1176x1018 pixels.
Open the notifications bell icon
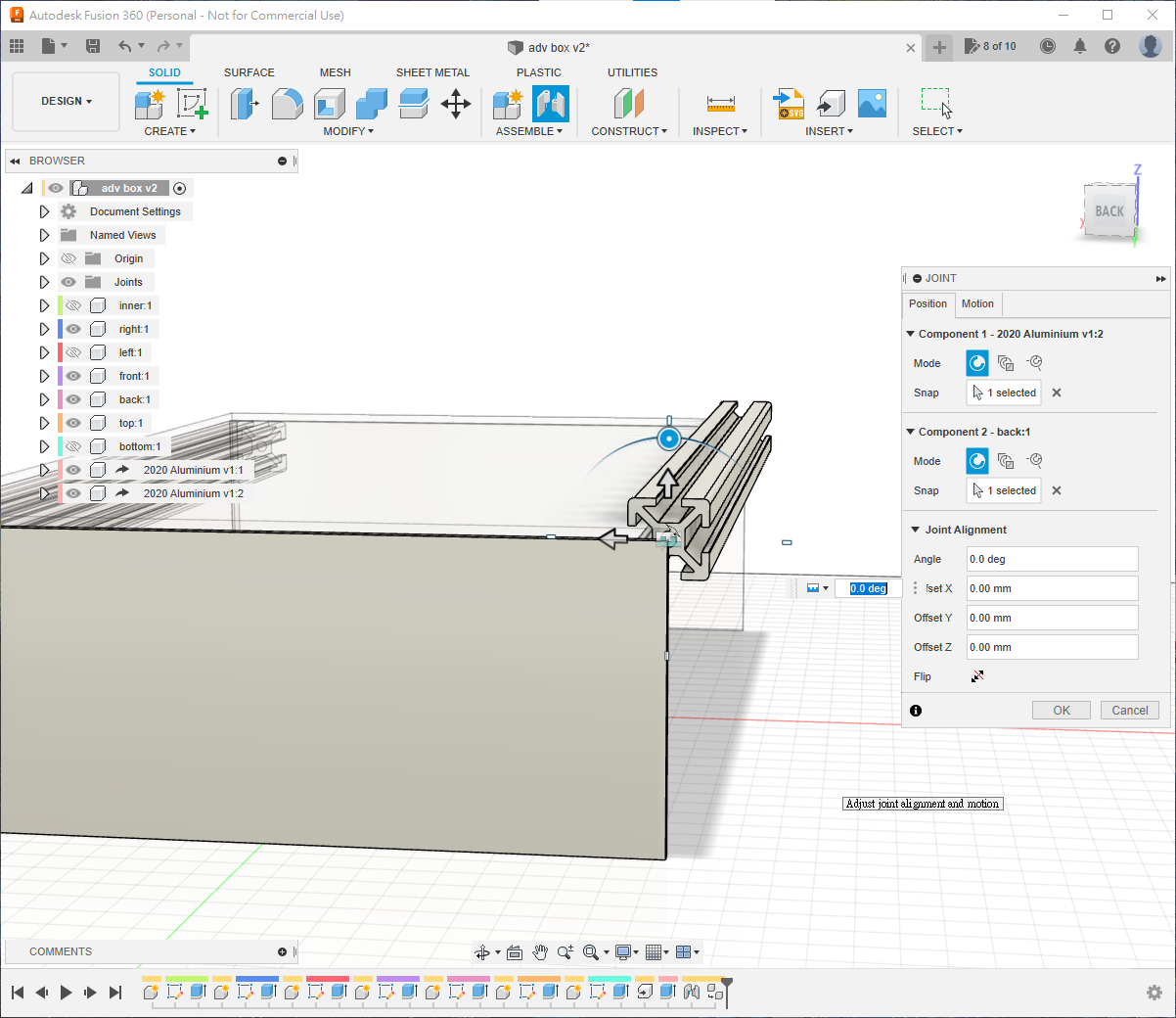[1080, 46]
